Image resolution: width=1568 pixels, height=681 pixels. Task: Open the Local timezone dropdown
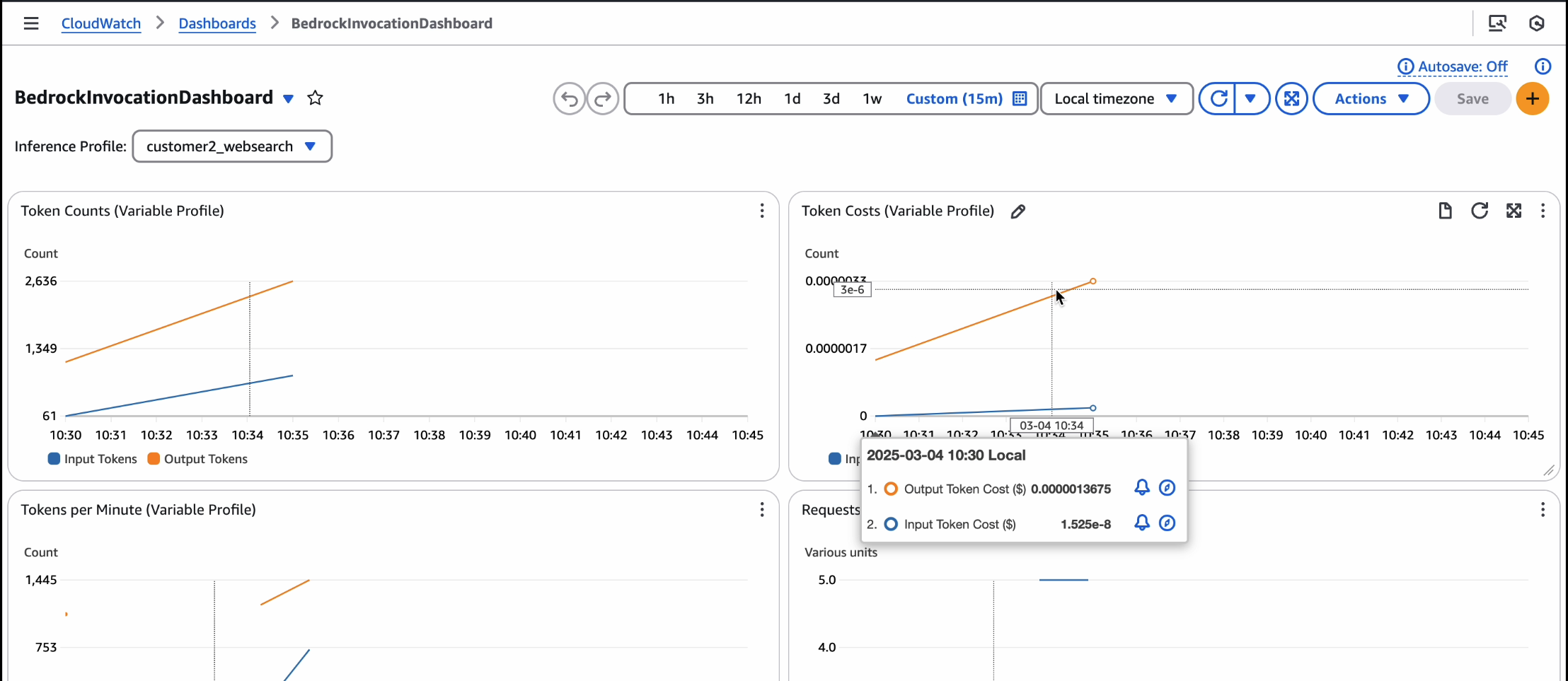[x=1117, y=99]
